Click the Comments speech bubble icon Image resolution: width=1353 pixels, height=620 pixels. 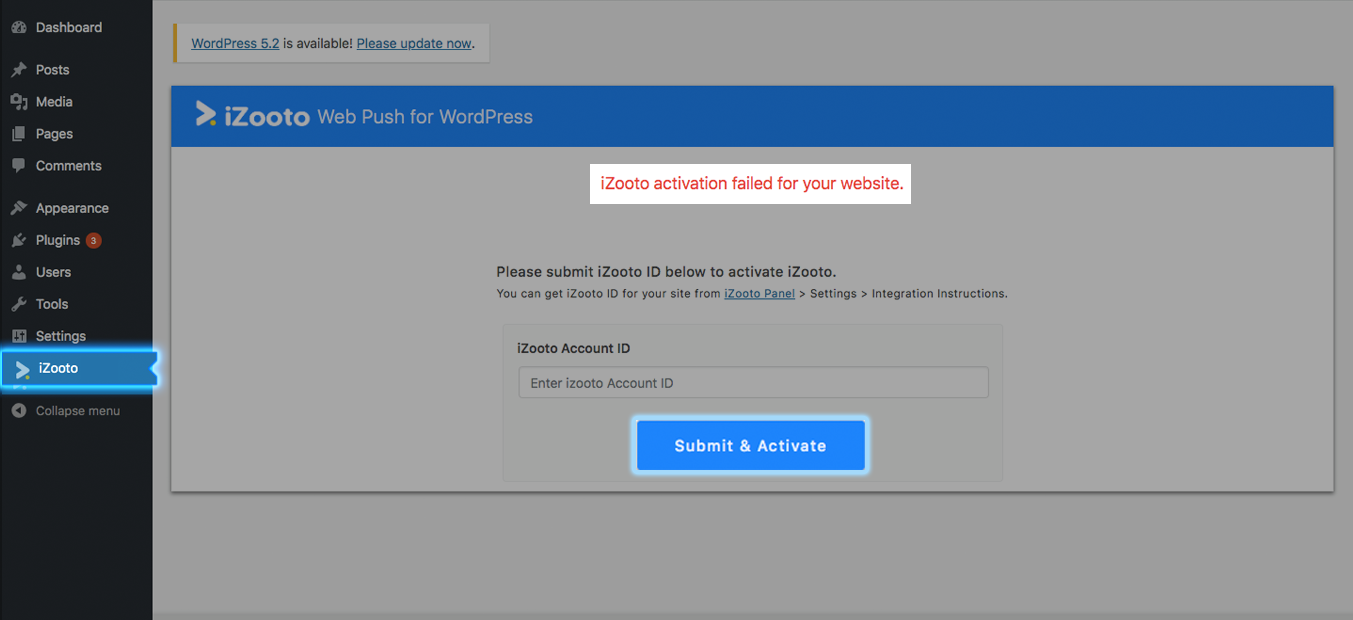[18, 166]
